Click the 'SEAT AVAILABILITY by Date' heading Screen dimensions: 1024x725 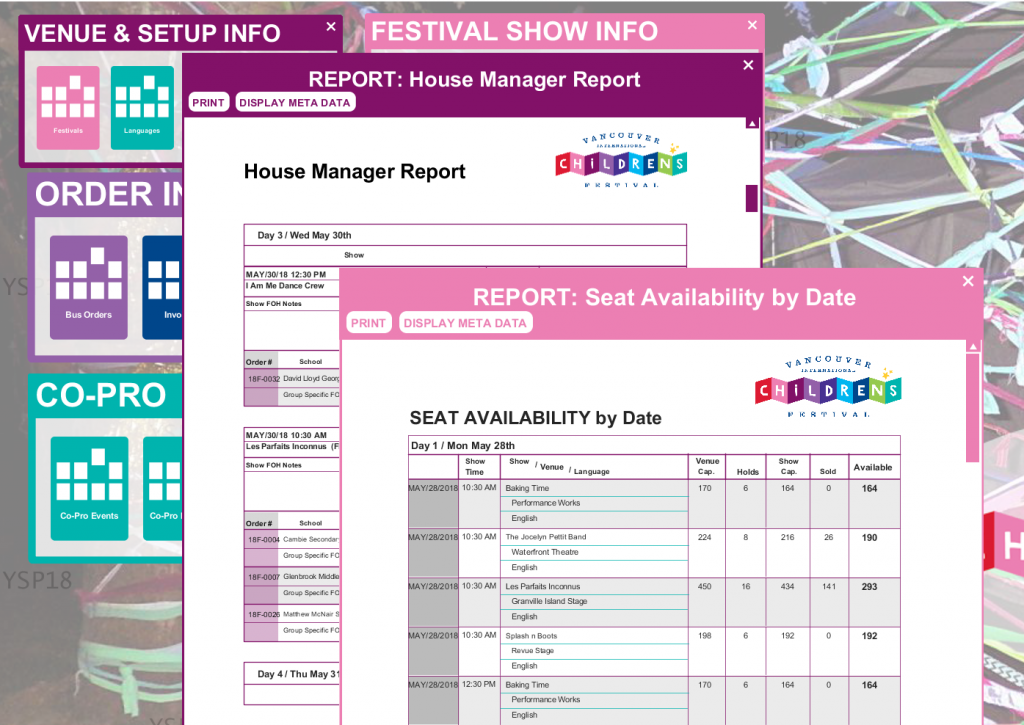(x=536, y=418)
